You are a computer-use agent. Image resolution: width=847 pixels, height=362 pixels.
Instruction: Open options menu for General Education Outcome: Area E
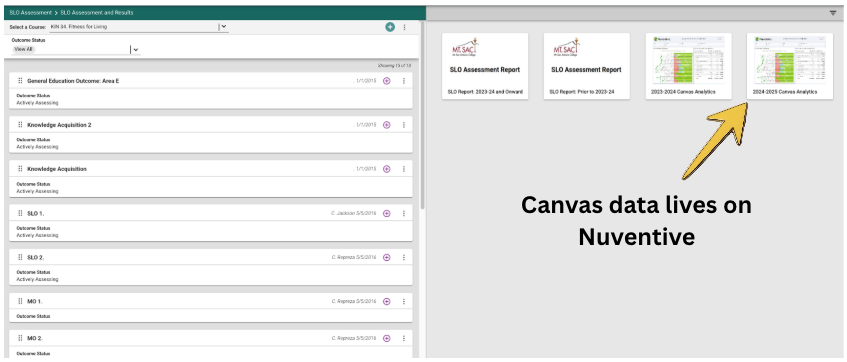coord(404,81)
